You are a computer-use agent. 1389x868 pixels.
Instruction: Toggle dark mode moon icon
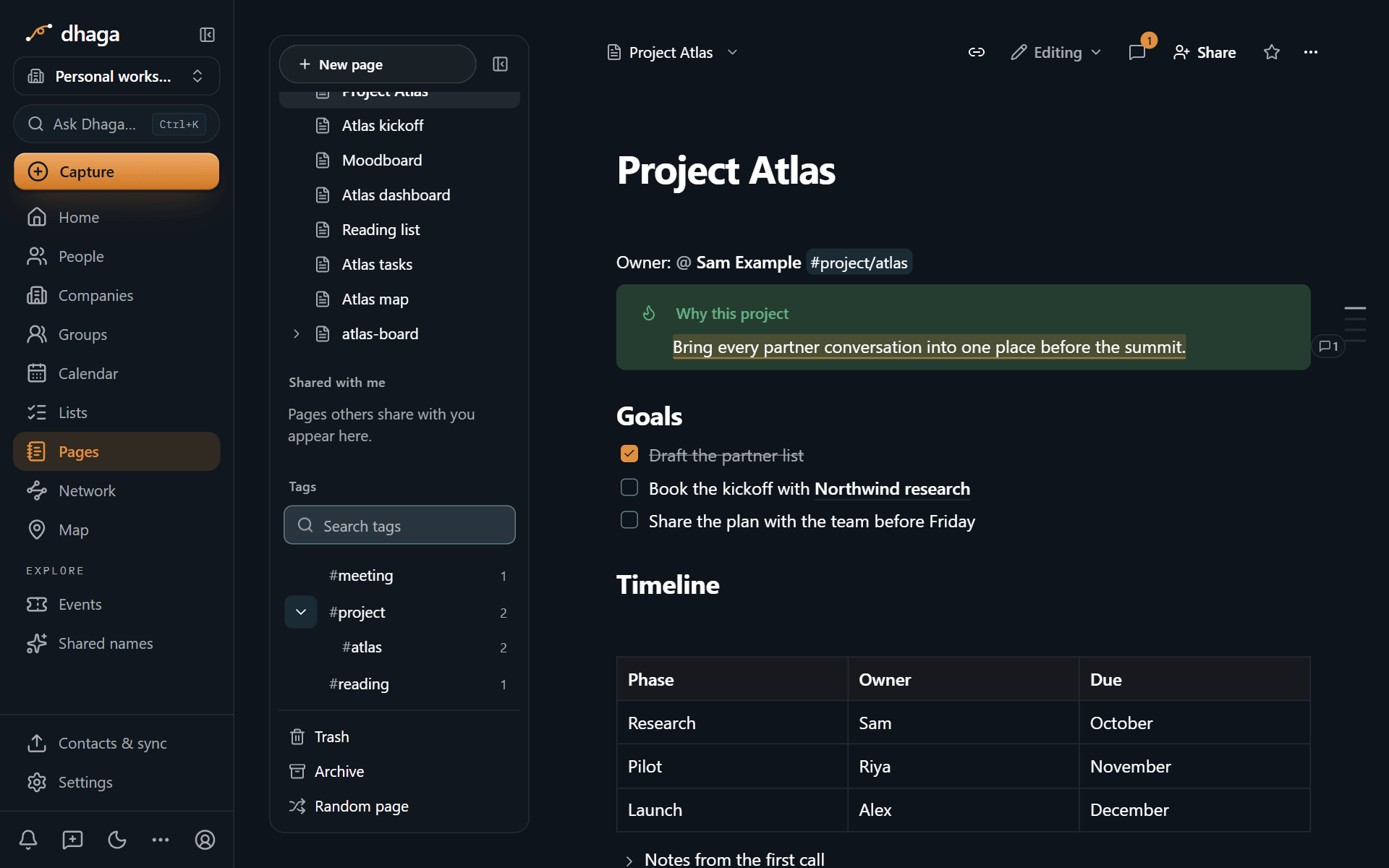click(117, 840)
